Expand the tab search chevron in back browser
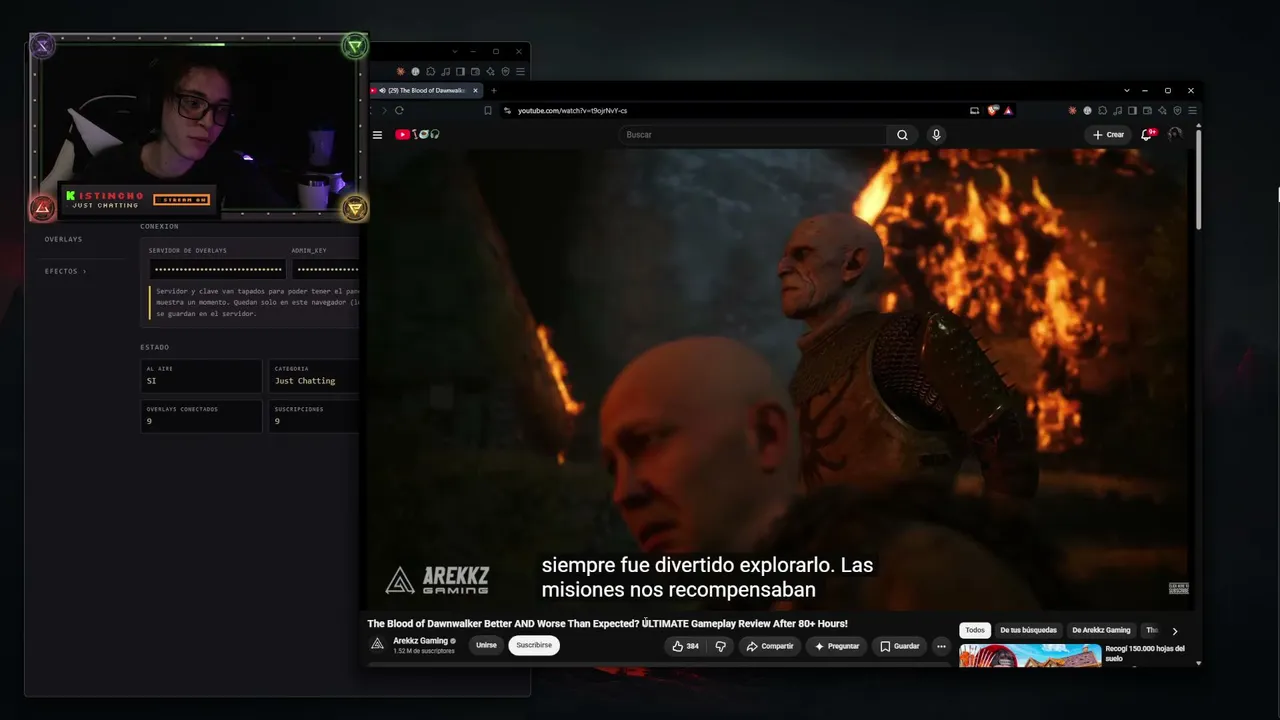1280x720 pixels. click(455, 51)
